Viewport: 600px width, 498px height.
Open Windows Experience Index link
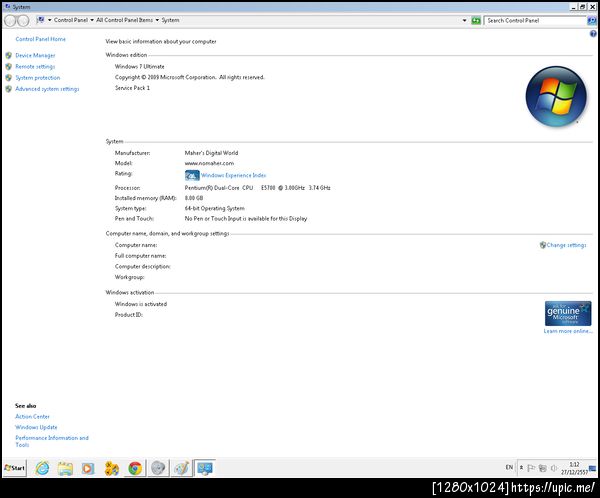point(233,175)
